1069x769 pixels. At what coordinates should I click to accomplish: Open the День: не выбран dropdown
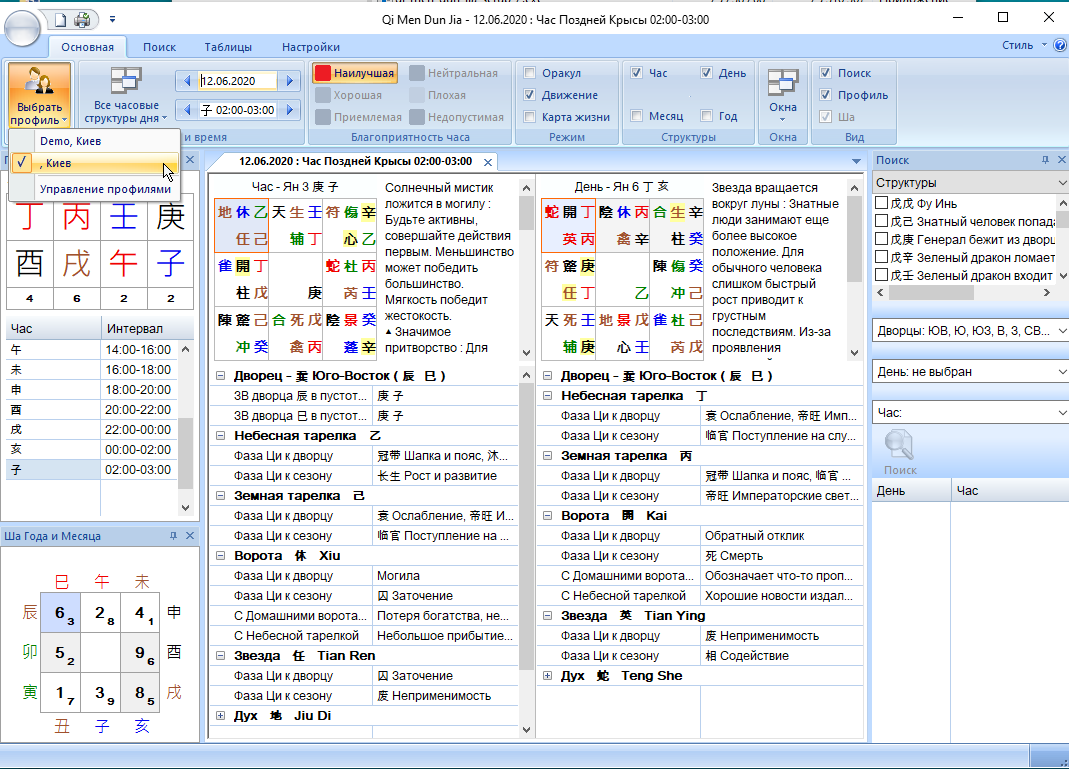[1062, 372]
